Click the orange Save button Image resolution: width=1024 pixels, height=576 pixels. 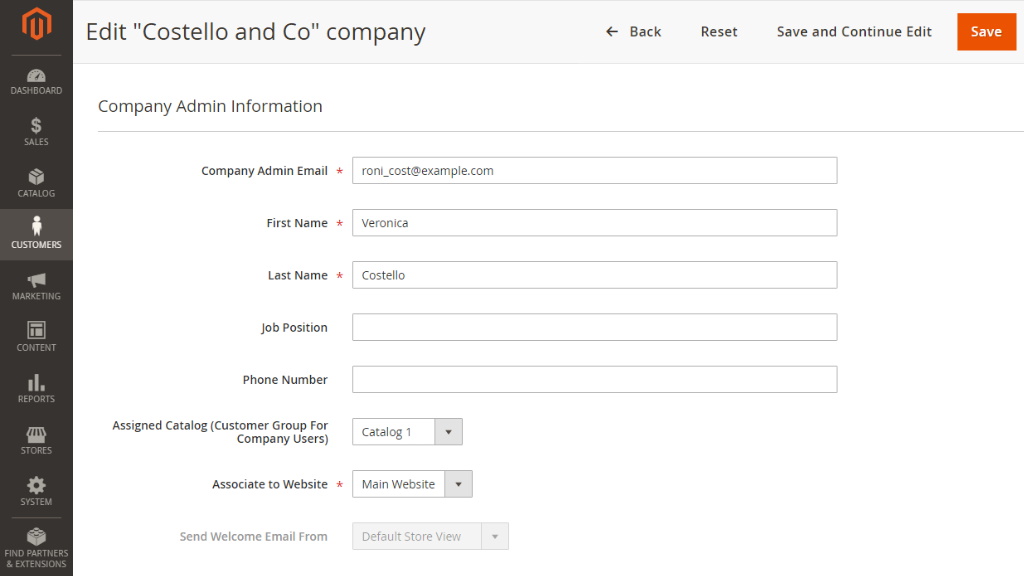[985, 32]
